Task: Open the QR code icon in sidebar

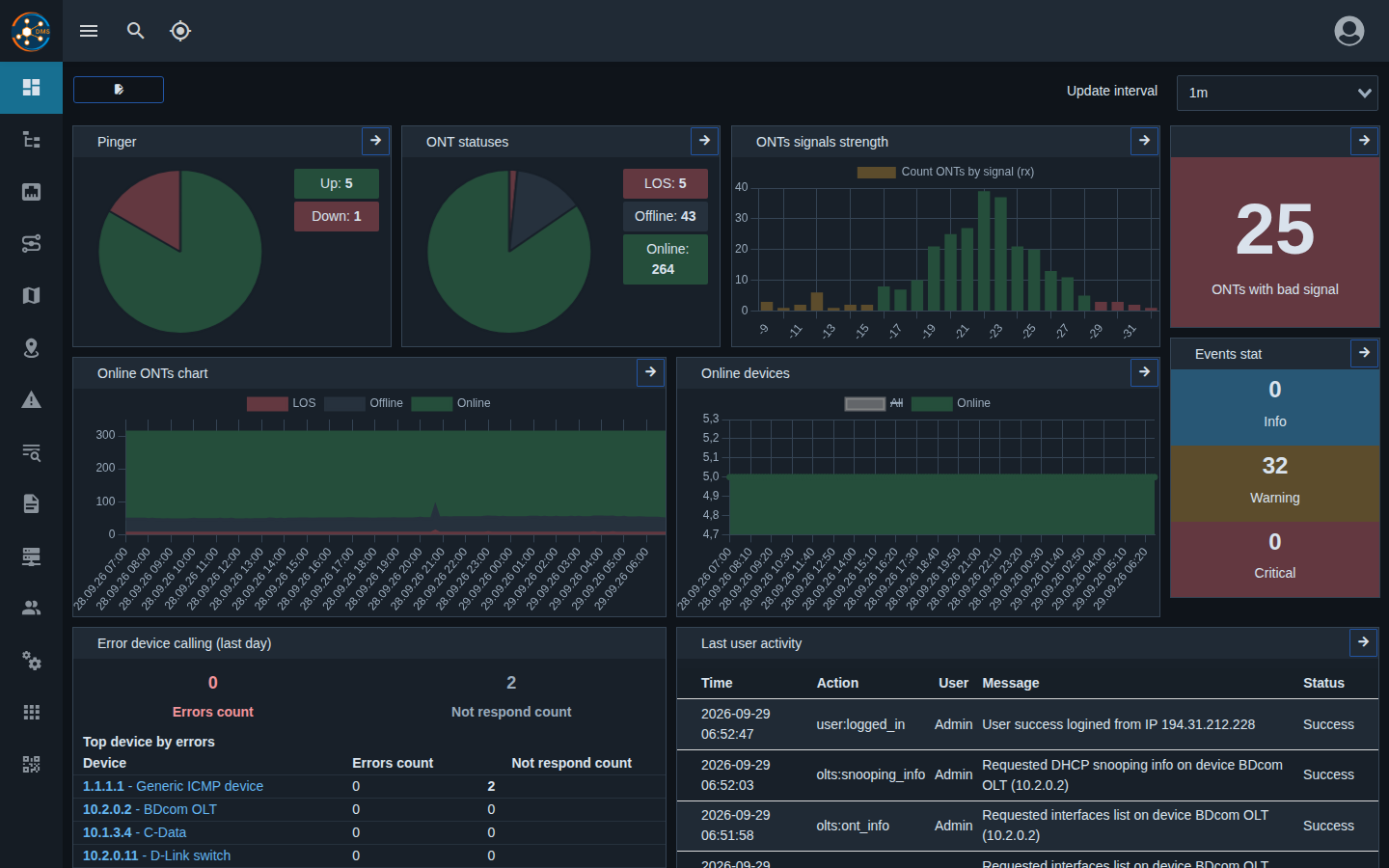Action: [31, 765]
